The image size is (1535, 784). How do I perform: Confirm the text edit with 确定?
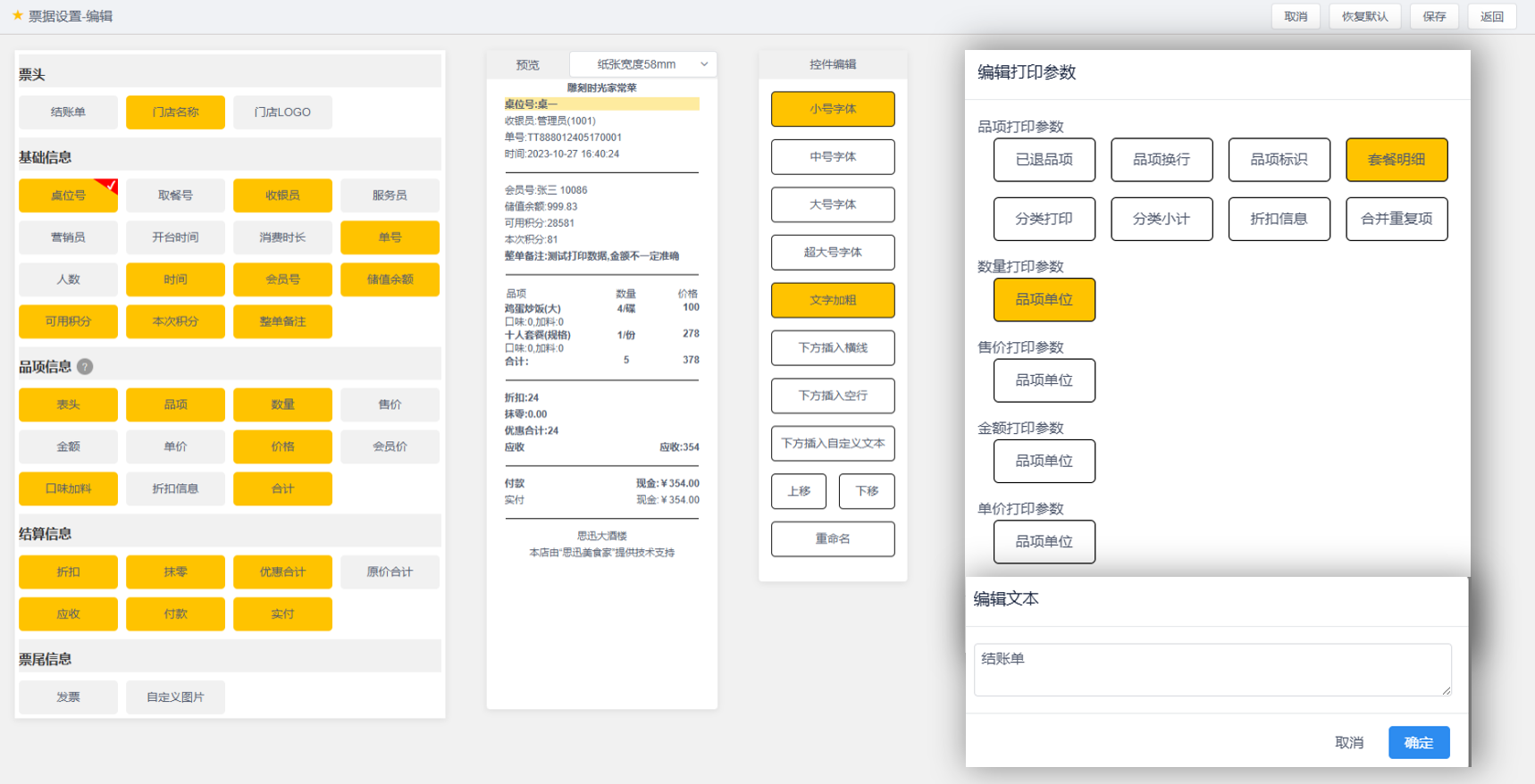1418,743
